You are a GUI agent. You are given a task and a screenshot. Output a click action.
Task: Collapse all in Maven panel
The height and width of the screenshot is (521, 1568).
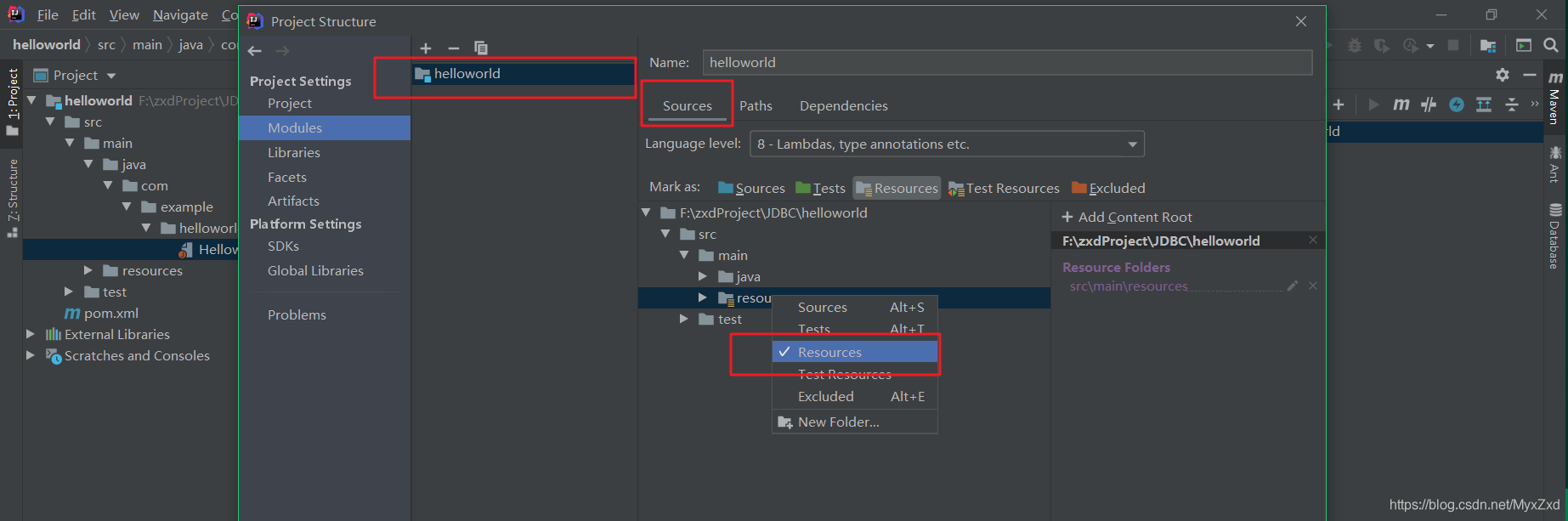[1512, 105]
